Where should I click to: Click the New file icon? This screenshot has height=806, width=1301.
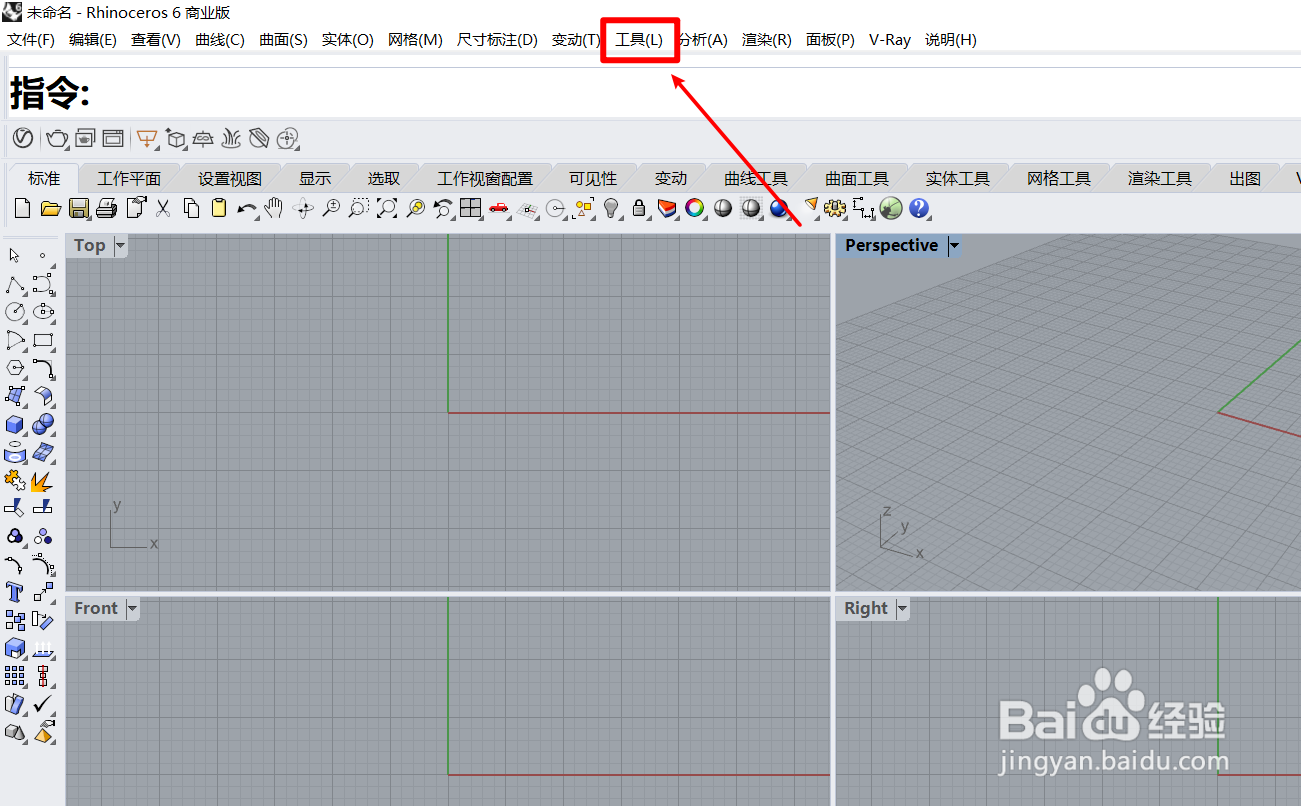coord(22,208)
